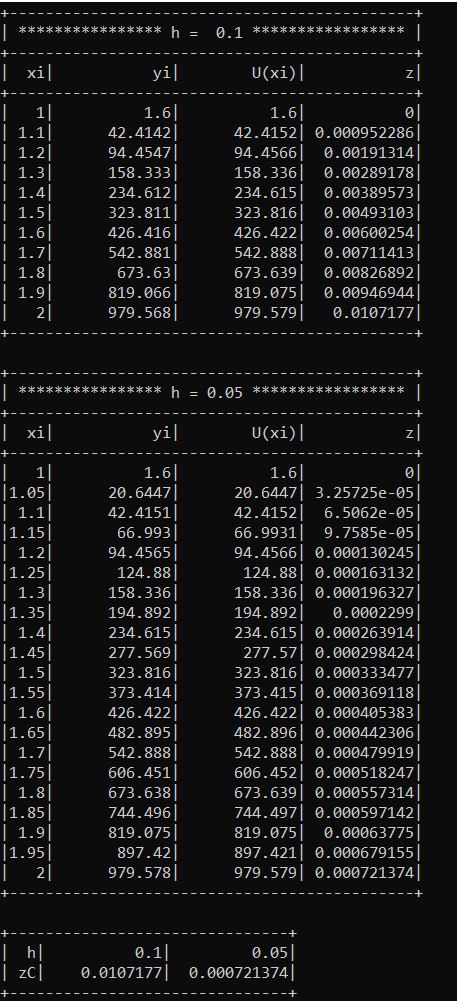Screen dimensions: 457x1001
Task: Select the z value 3.25725e-05
Action: (x=365, y=493)
